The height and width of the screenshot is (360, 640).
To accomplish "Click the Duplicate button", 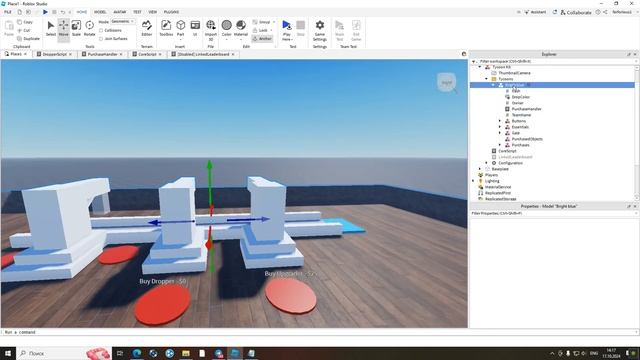I will (29, 38).
